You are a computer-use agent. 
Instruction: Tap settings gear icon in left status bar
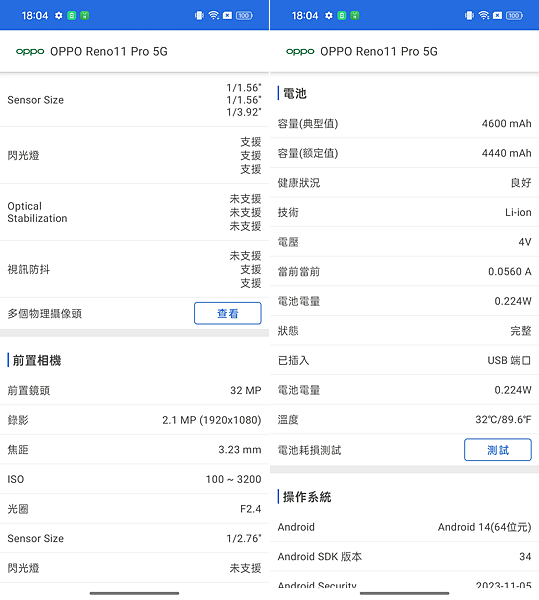click(59, 16)
